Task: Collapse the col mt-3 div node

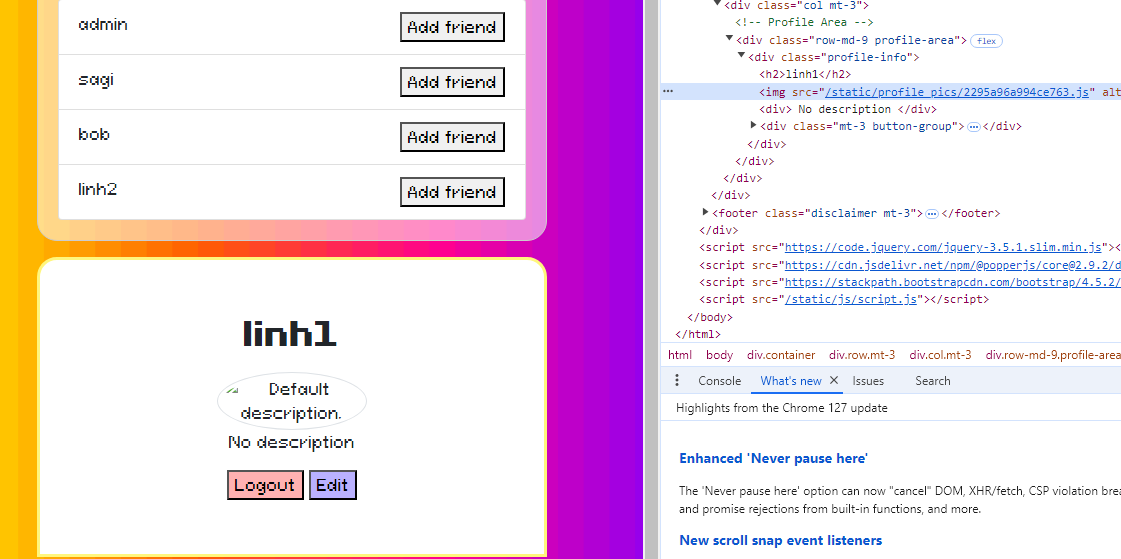Action: point(718,4)
